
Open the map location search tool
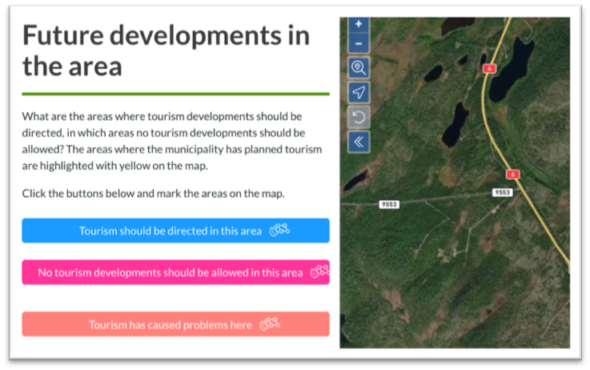(359, 68)
